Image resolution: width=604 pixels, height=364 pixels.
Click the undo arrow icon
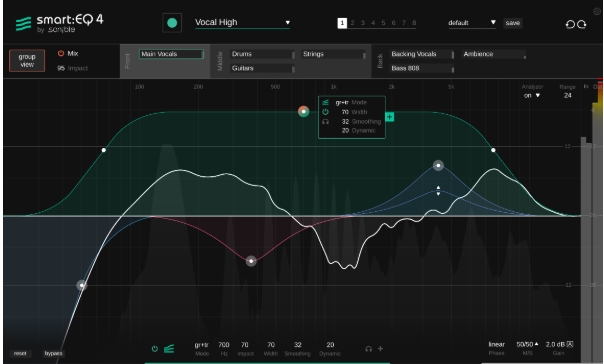click(570, 24)
